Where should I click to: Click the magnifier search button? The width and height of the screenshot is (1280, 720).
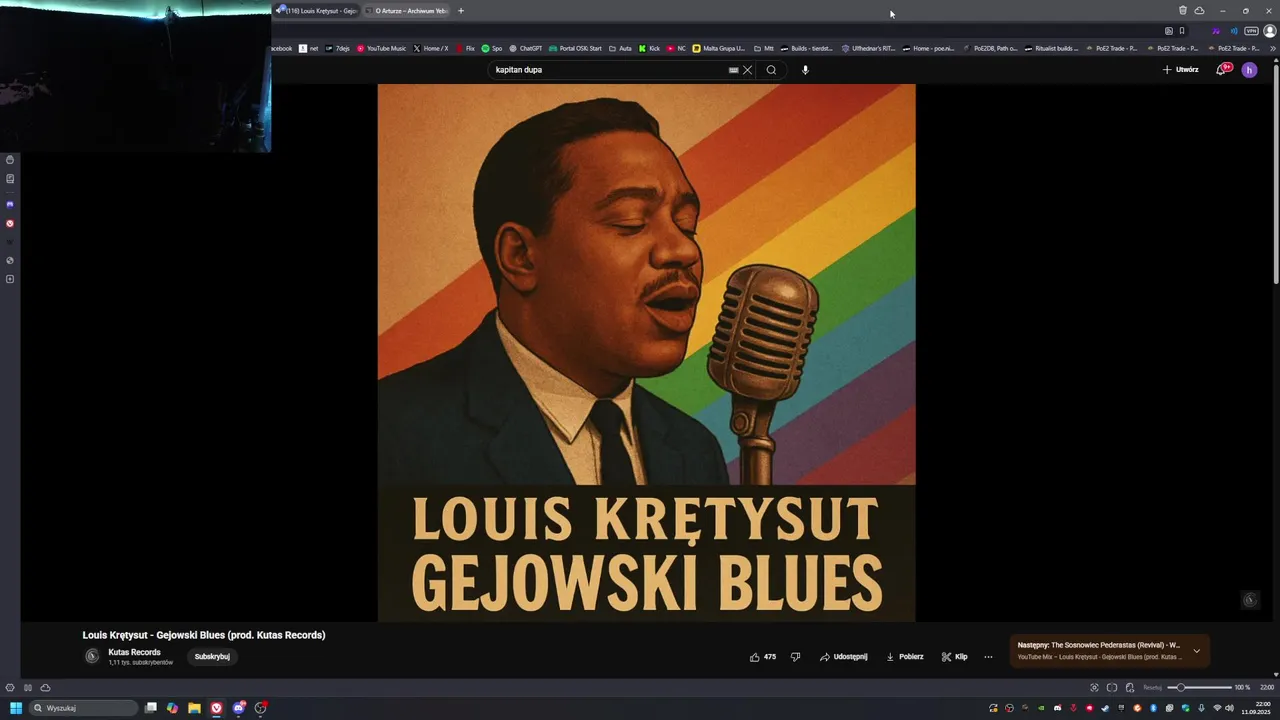point(771,70)
